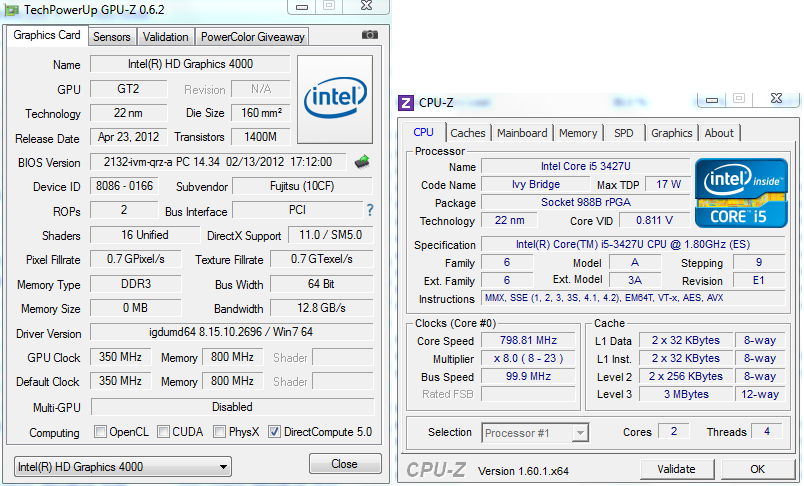Open the Caches tab in CPU-Z
The height and width of the screenshot is (486, 804).
[x=467, y=133]
